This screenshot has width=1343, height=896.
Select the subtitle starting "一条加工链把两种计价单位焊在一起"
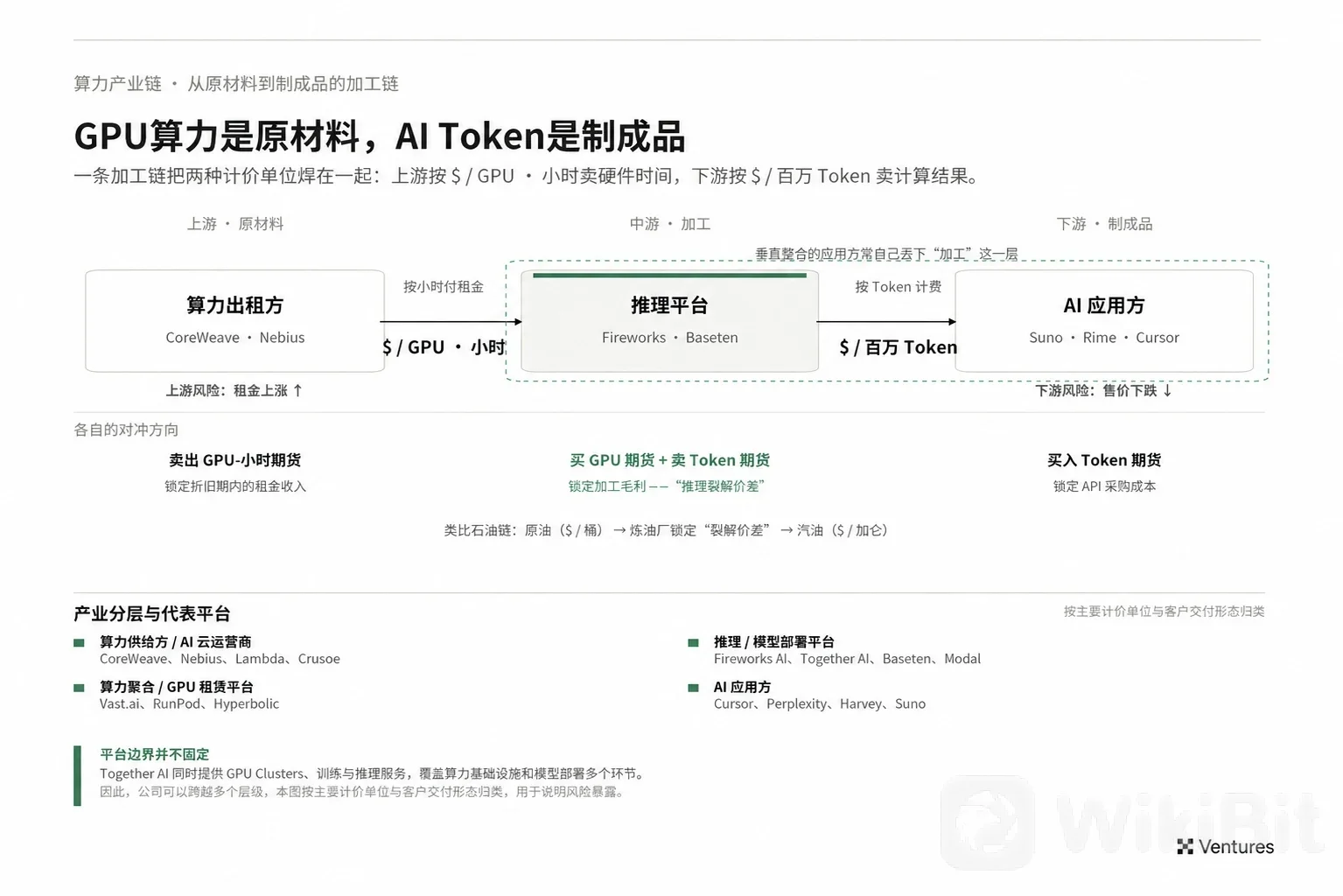point(527,176)
